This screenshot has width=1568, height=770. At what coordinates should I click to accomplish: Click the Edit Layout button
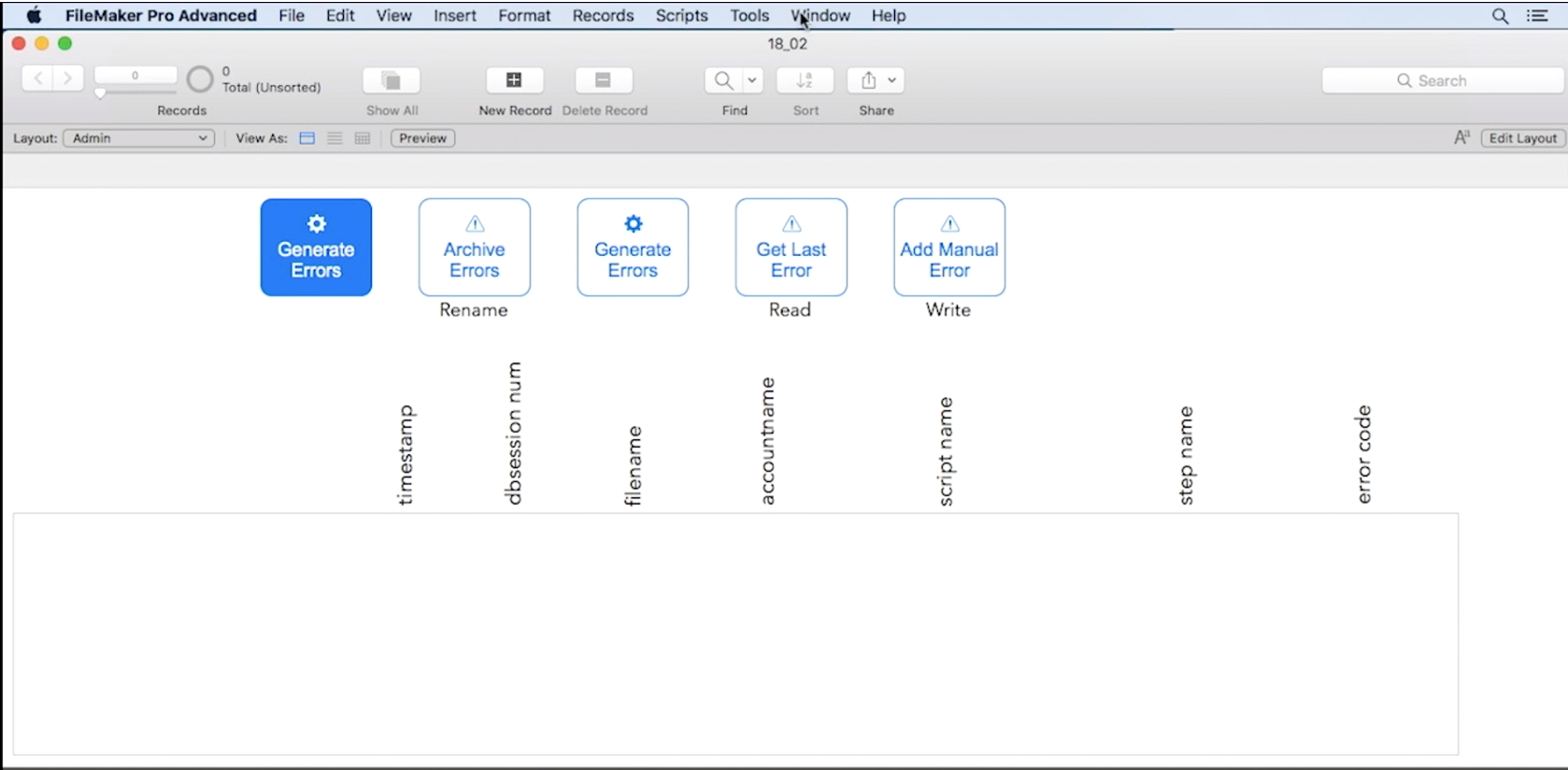(1522, 138)
